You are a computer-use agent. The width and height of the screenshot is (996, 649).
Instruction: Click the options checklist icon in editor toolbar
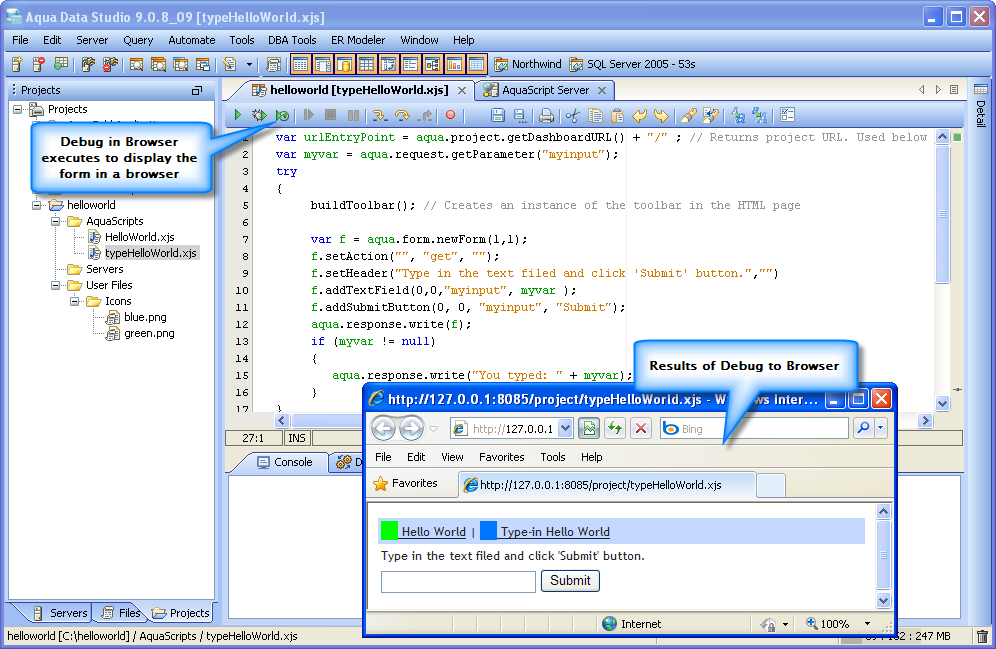pyautogui.click(x=788, y=114)
